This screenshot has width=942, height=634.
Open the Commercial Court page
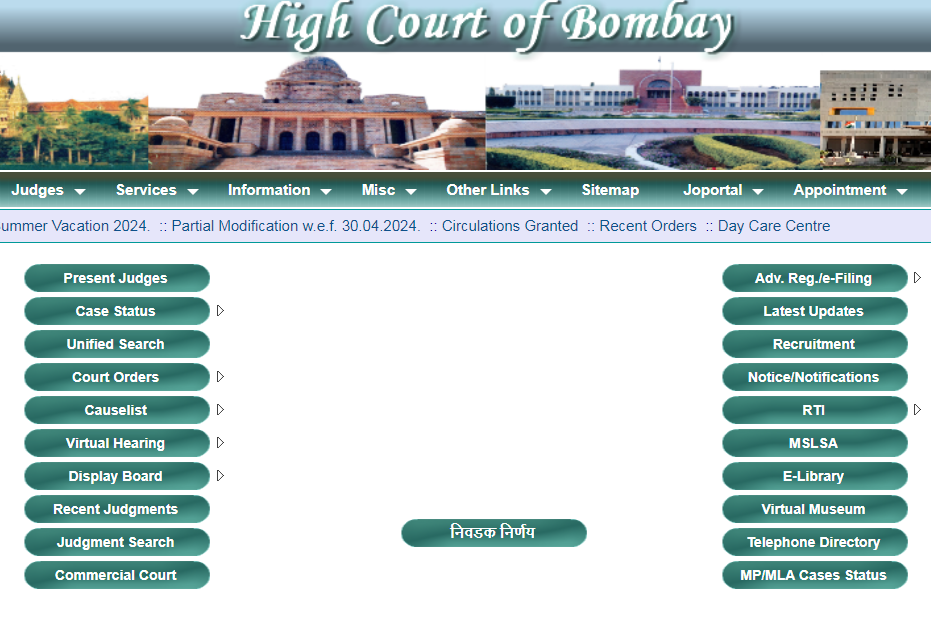coord(117,576)
